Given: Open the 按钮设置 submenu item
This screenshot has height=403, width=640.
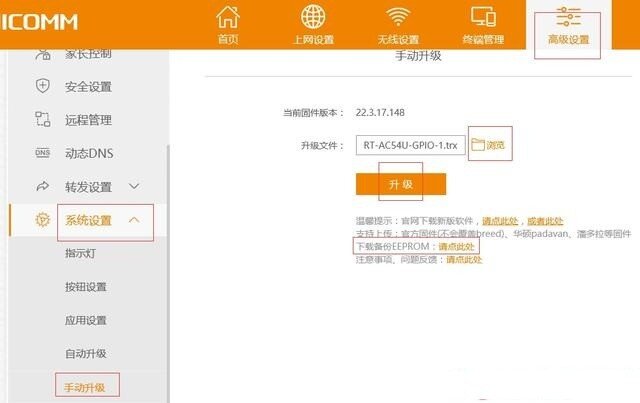Looking at the screenshot, I should click(x=86, y=287).
